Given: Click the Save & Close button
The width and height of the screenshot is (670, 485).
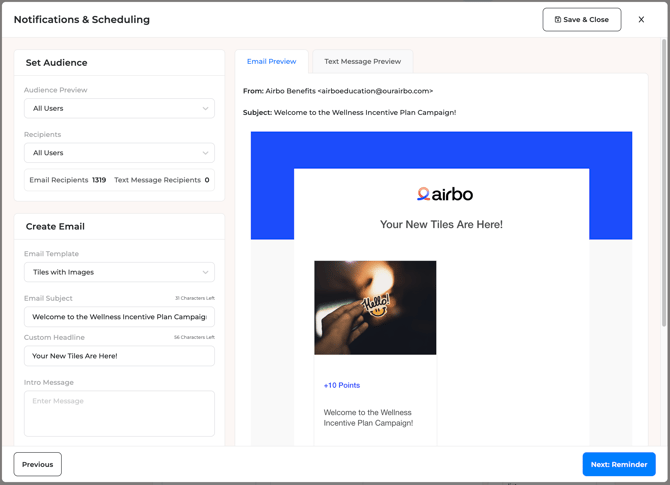Looking at the screenshot, I should pos(582,20).
